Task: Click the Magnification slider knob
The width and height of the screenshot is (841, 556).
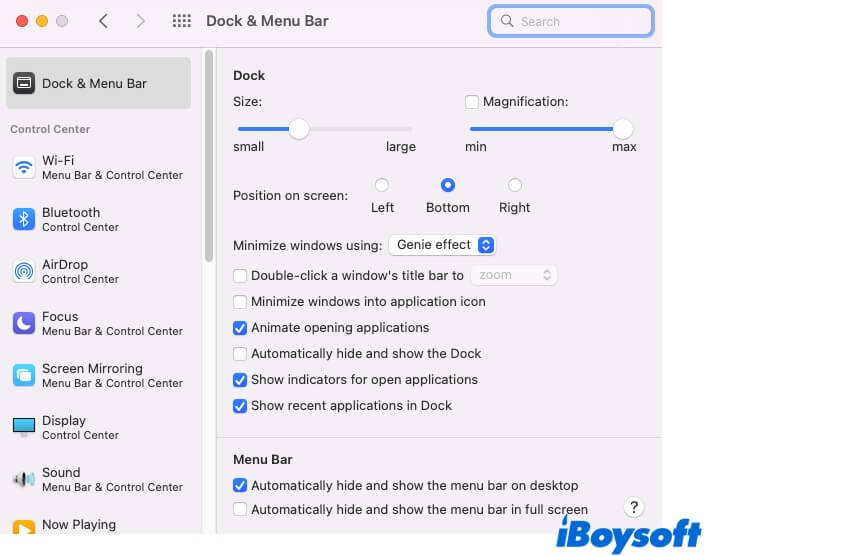Action: (622, 129)
